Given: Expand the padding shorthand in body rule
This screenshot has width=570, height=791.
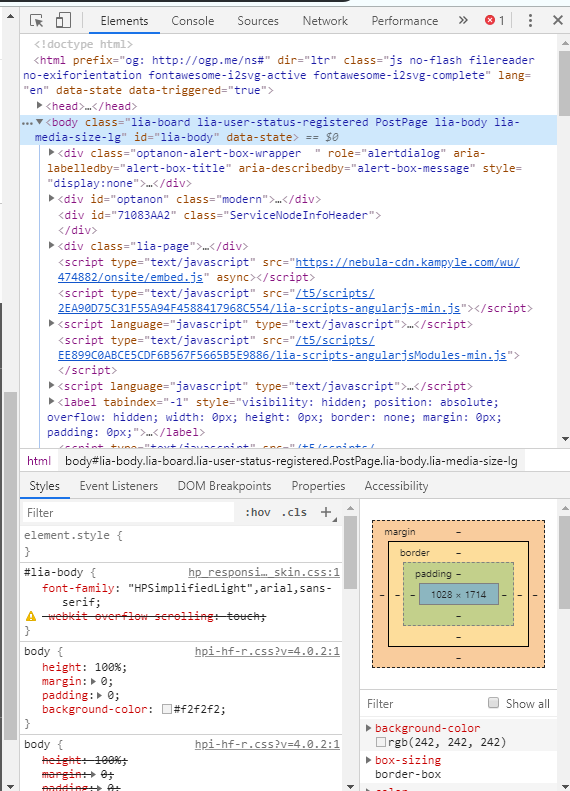Looking at the screenshot, I should coord(100,696).
